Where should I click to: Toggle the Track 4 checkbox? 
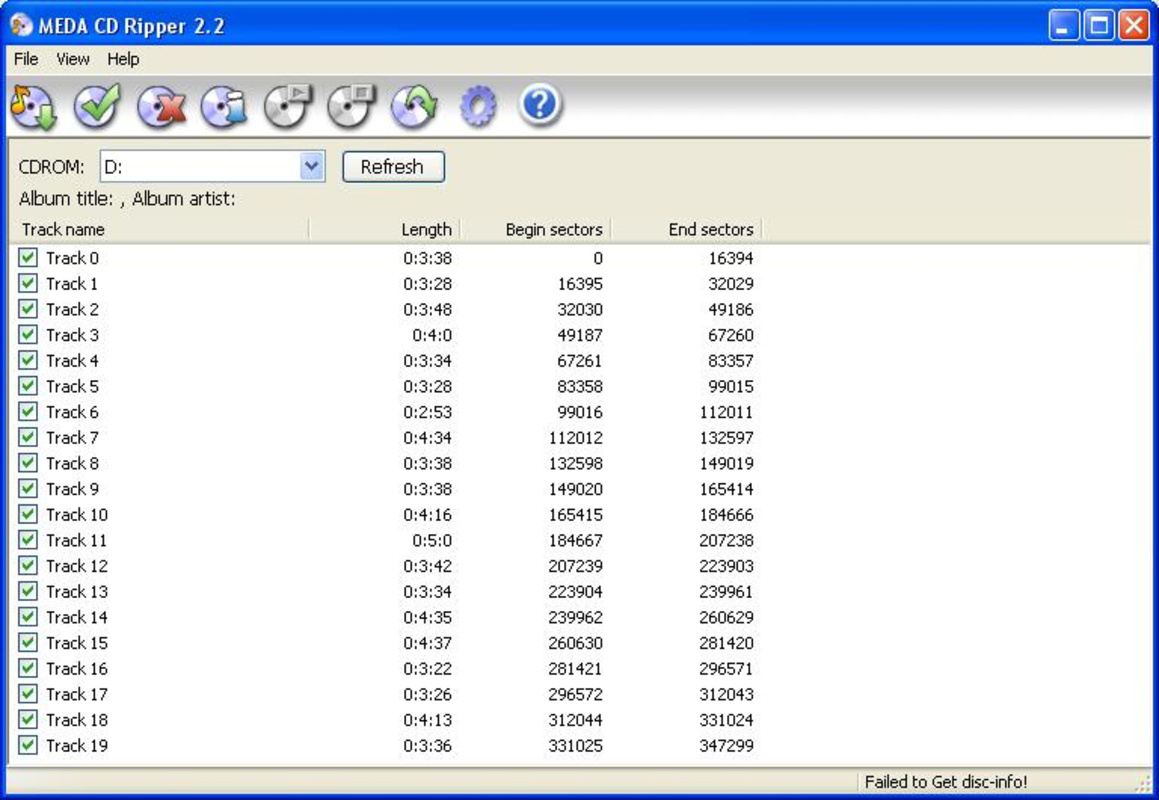click(28, 360)
